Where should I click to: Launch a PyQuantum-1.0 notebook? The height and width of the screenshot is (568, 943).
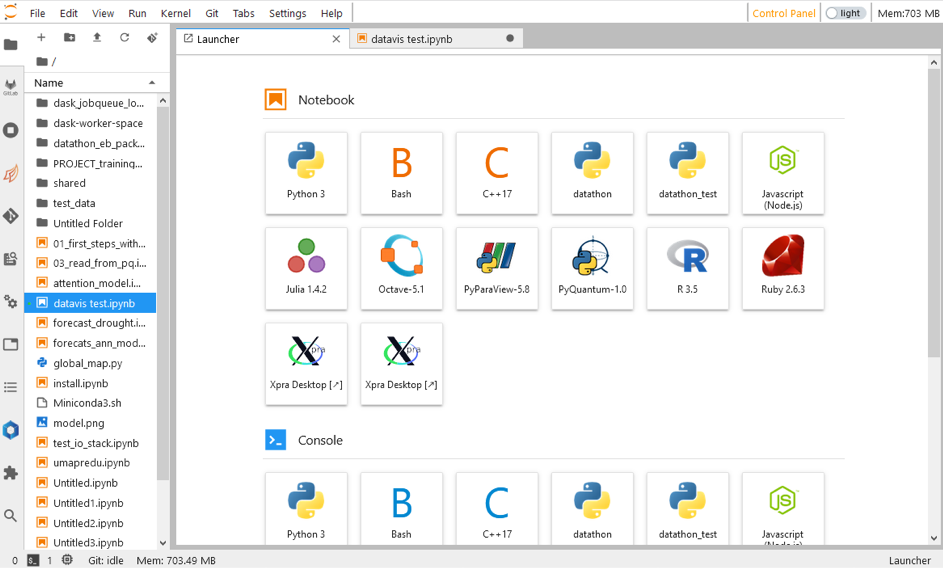pyautogui.click(x=592, y=268)
